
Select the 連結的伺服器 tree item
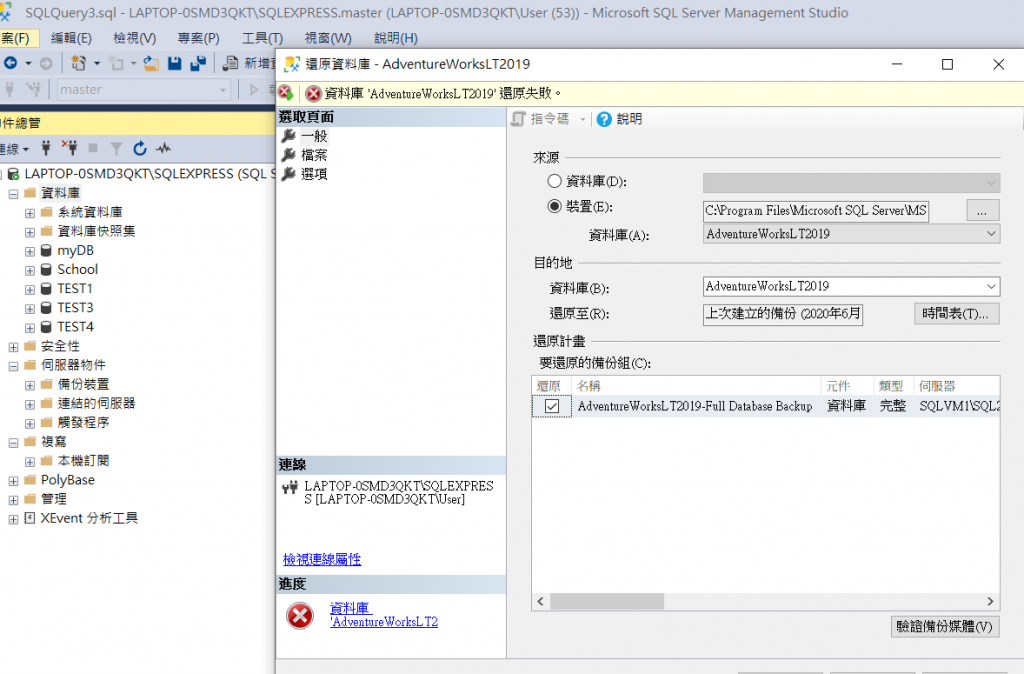[96, 403]
